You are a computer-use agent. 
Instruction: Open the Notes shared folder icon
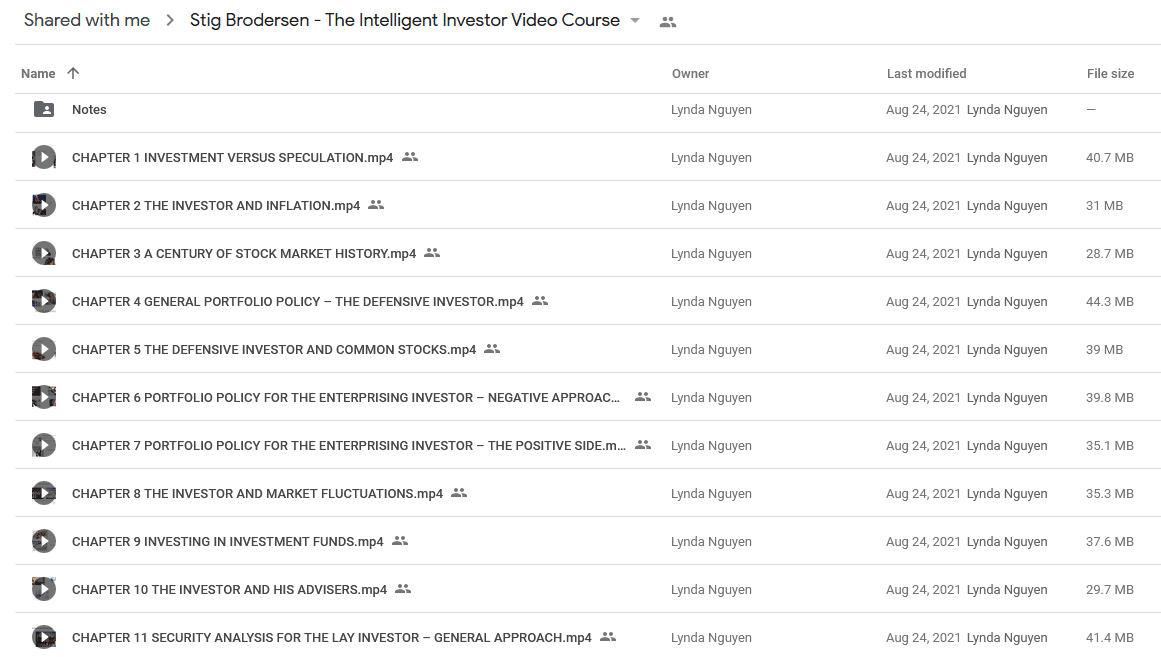tap(44, 110)
